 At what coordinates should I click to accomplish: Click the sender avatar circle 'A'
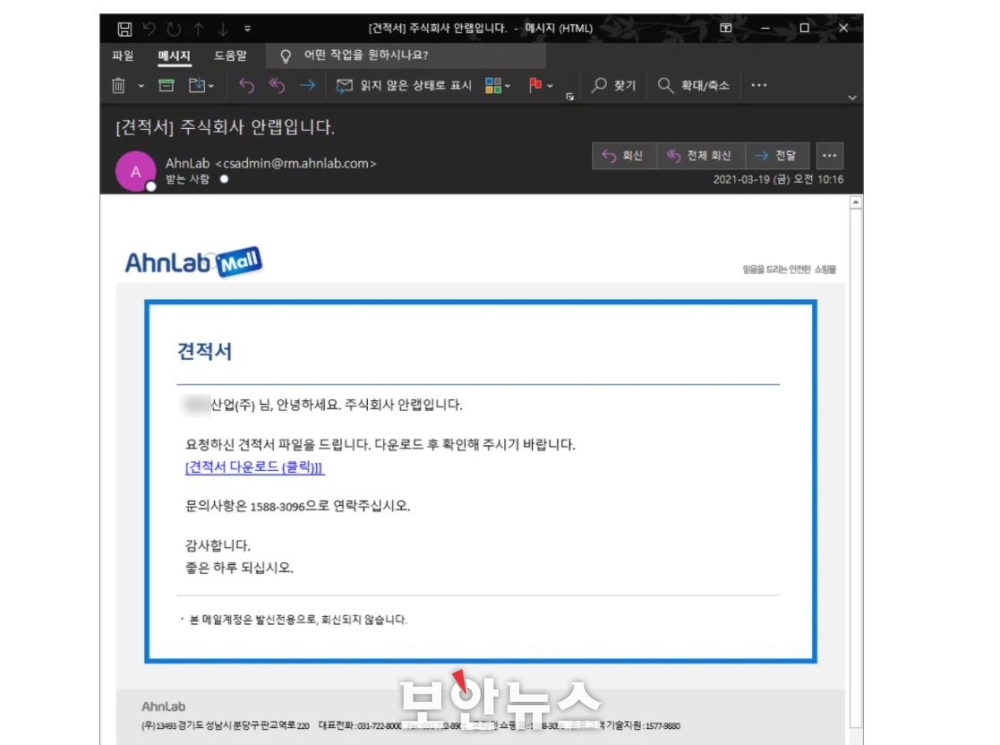point(135,171)
